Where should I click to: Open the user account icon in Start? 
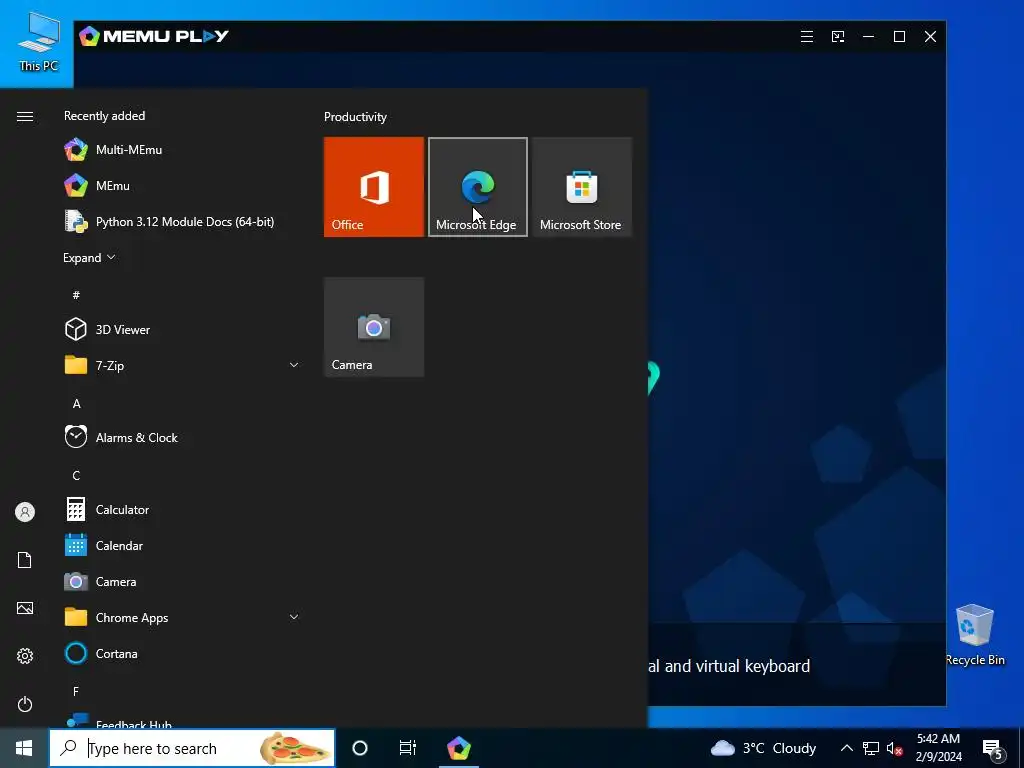tap(25, 512)
